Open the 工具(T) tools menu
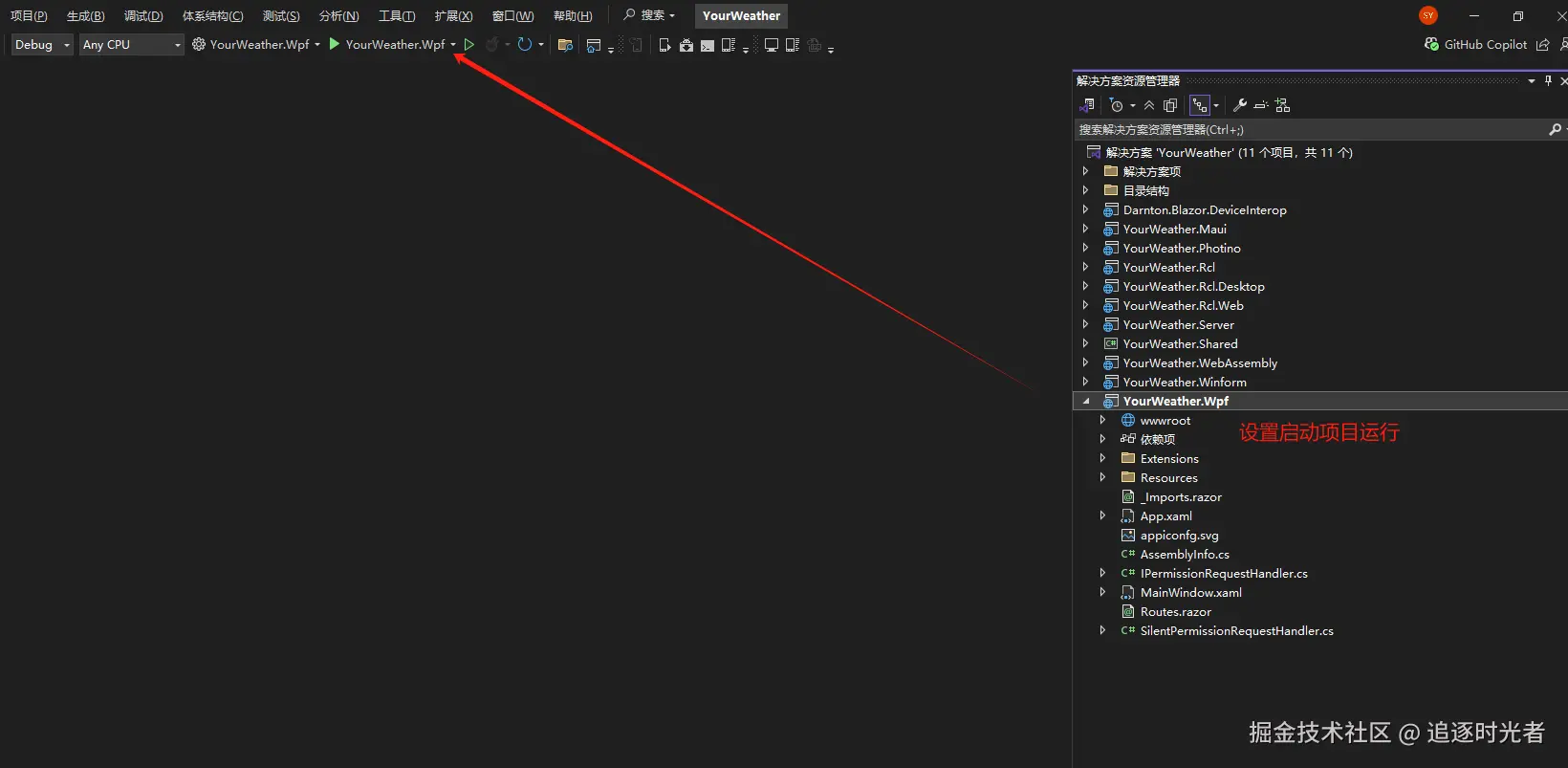This screenshot has height=768, width=1568. (x=397, y=15)
